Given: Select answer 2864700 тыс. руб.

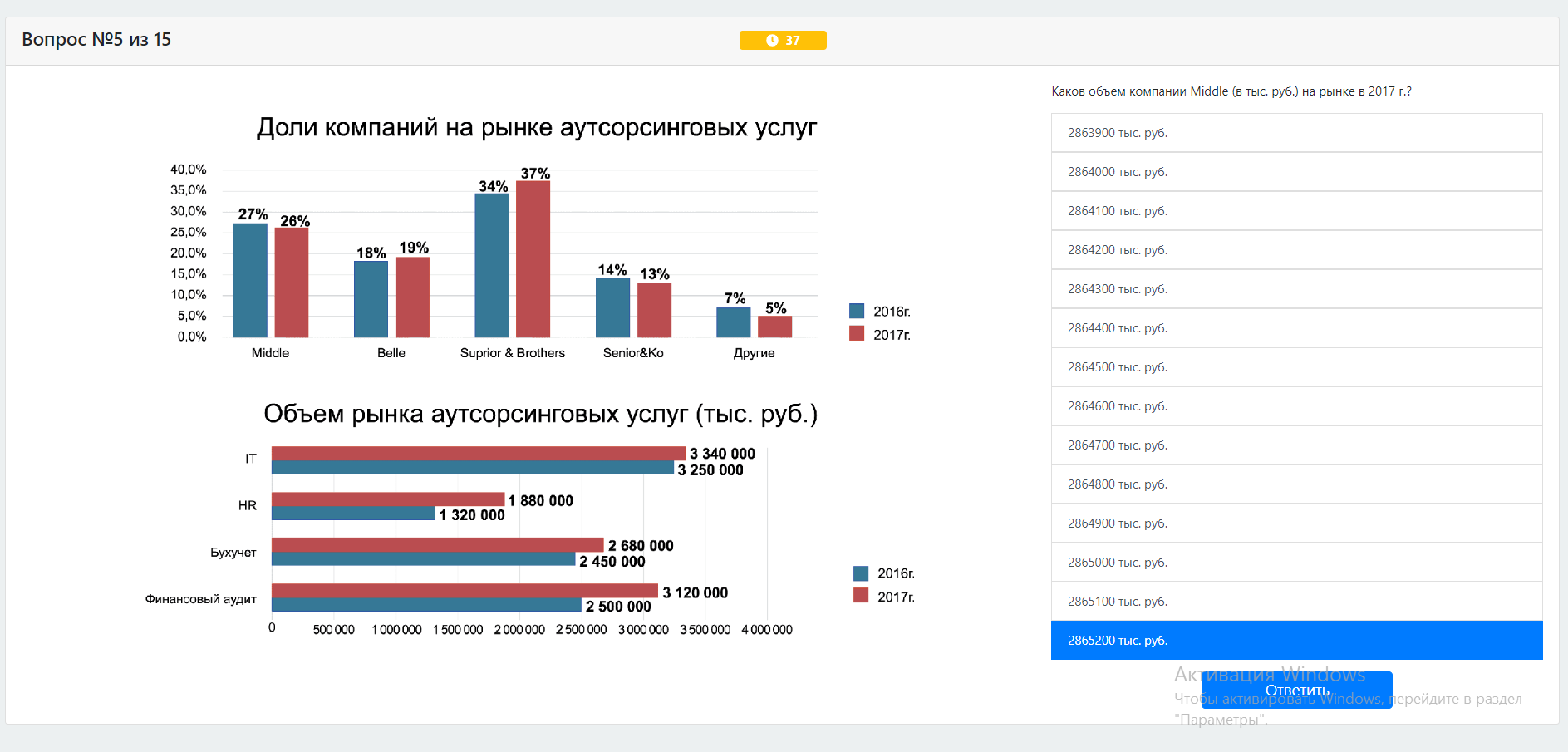Looking at the screenshot, I should 1296,445.
